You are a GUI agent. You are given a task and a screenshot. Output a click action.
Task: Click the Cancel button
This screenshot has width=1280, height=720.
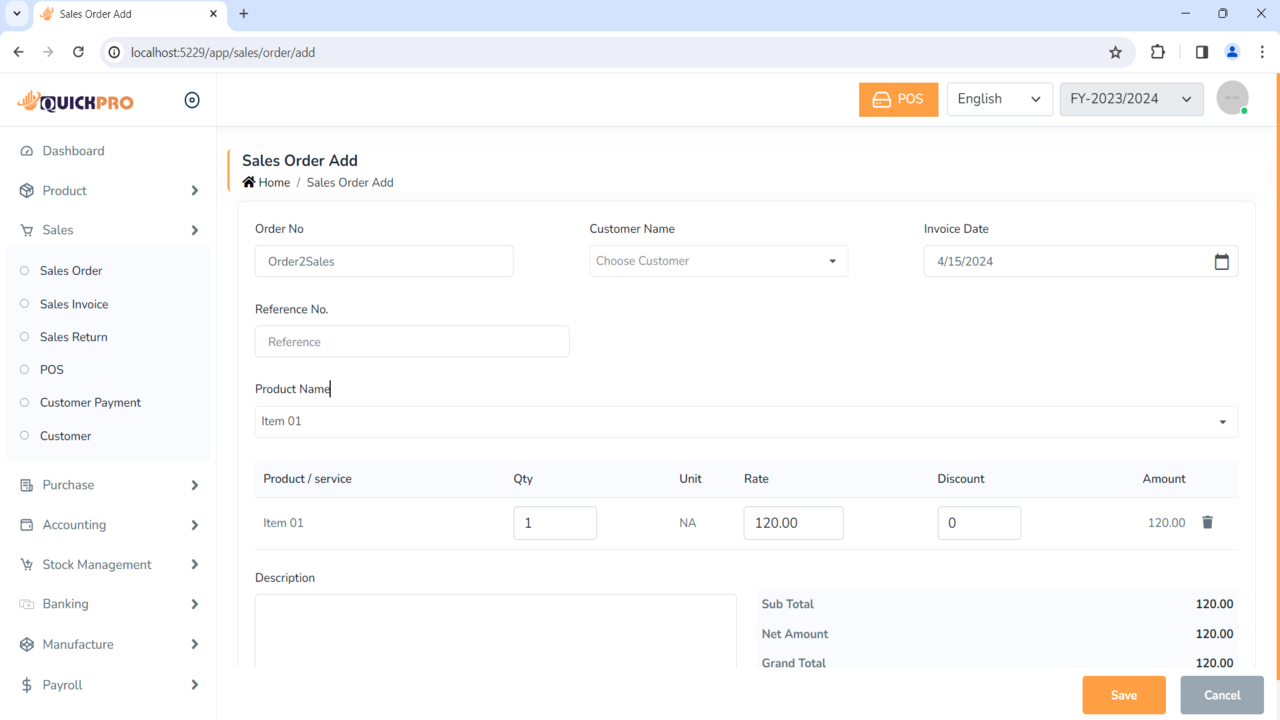(1221, 694)
